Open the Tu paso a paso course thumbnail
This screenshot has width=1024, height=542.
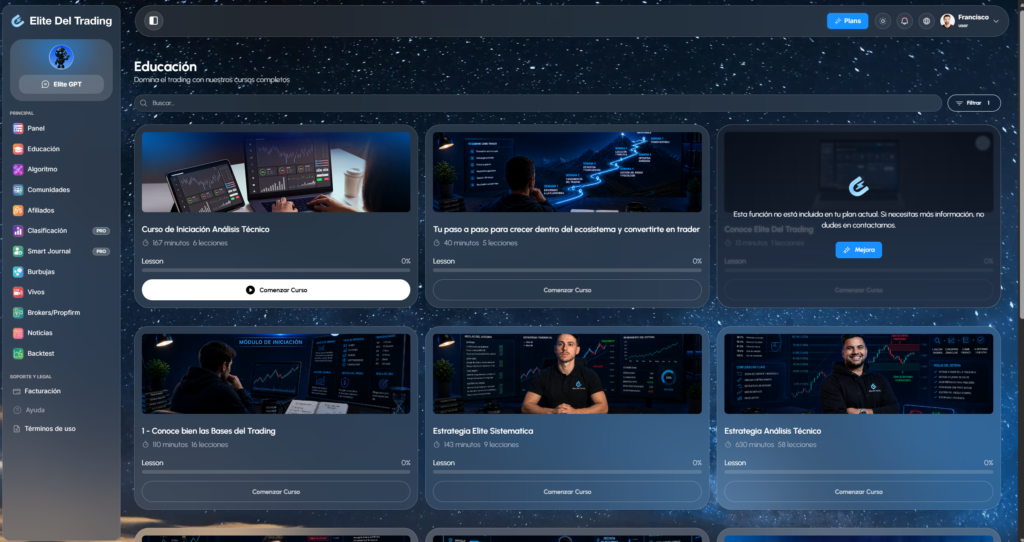tap(567, 172)
